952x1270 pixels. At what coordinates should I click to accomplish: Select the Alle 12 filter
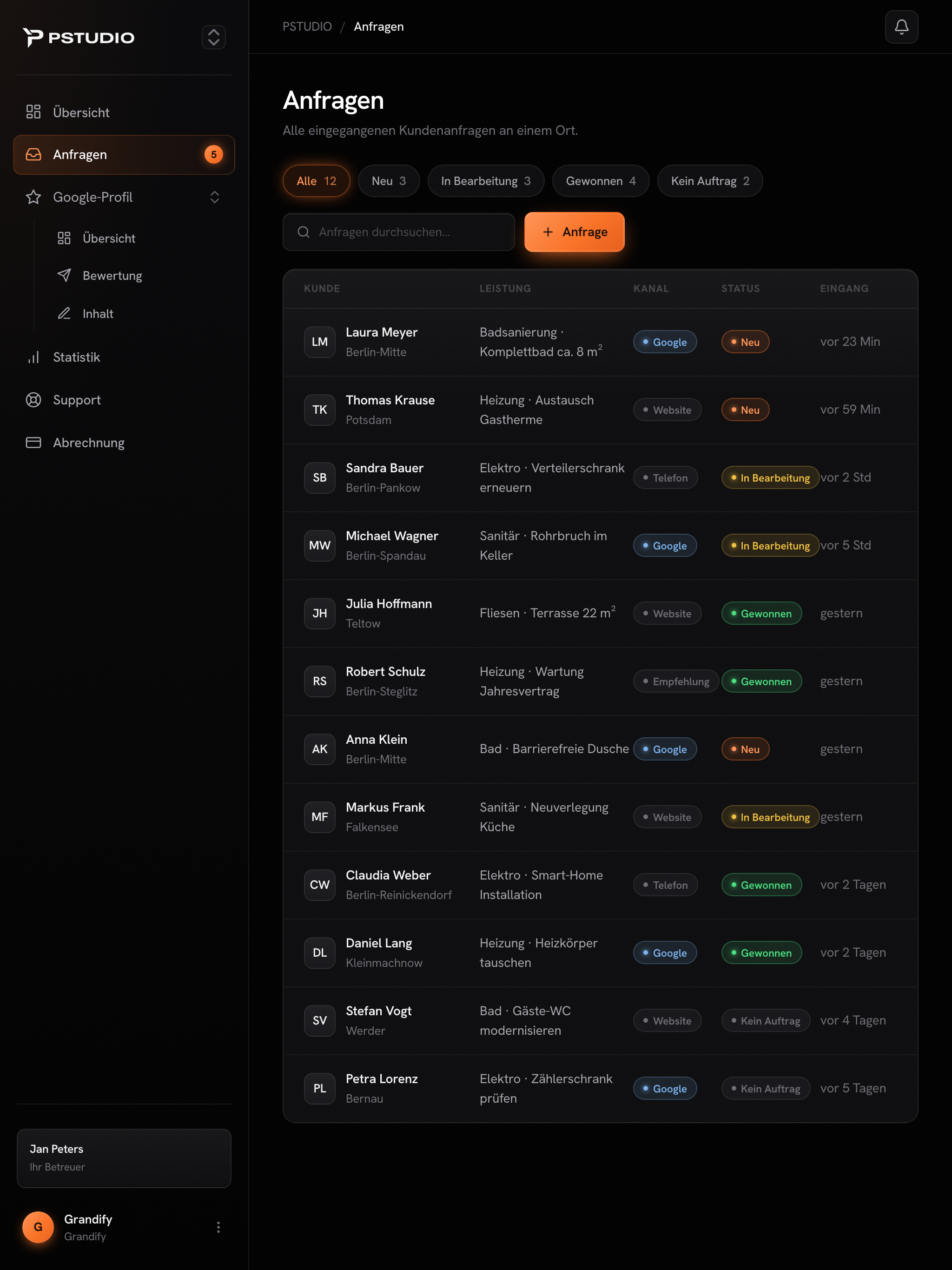[x=317, y=181]
